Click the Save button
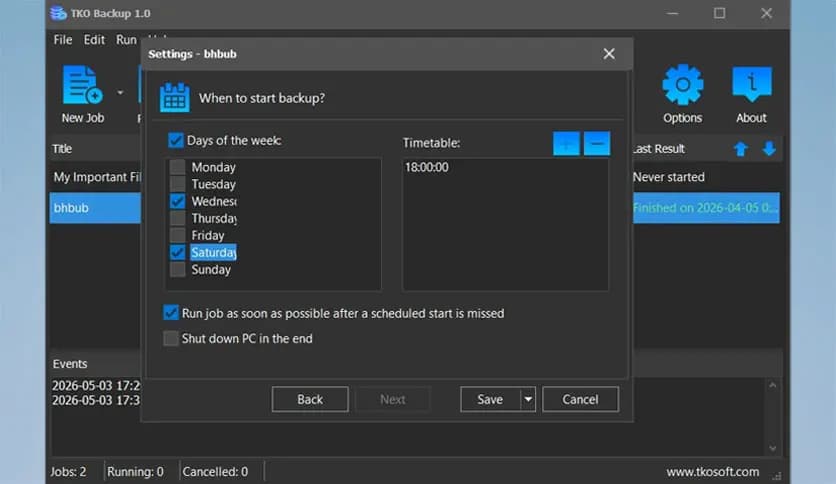Viewport: 836px width, 484px height. [490, 399]
